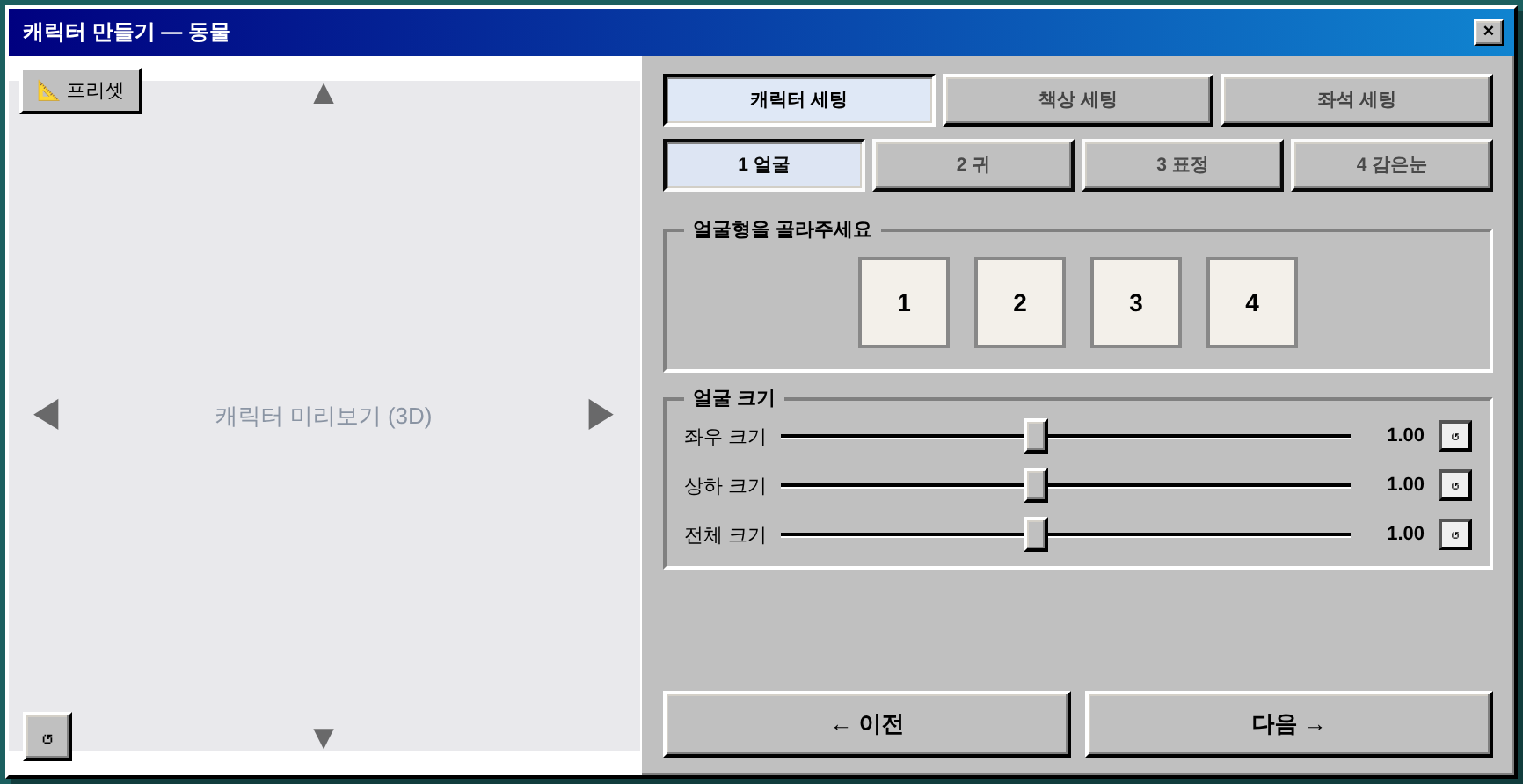Switch to 책상 세팅 tab
Image resolution: width=1523 pixels, height=784 pixels.
[1077, 100]
